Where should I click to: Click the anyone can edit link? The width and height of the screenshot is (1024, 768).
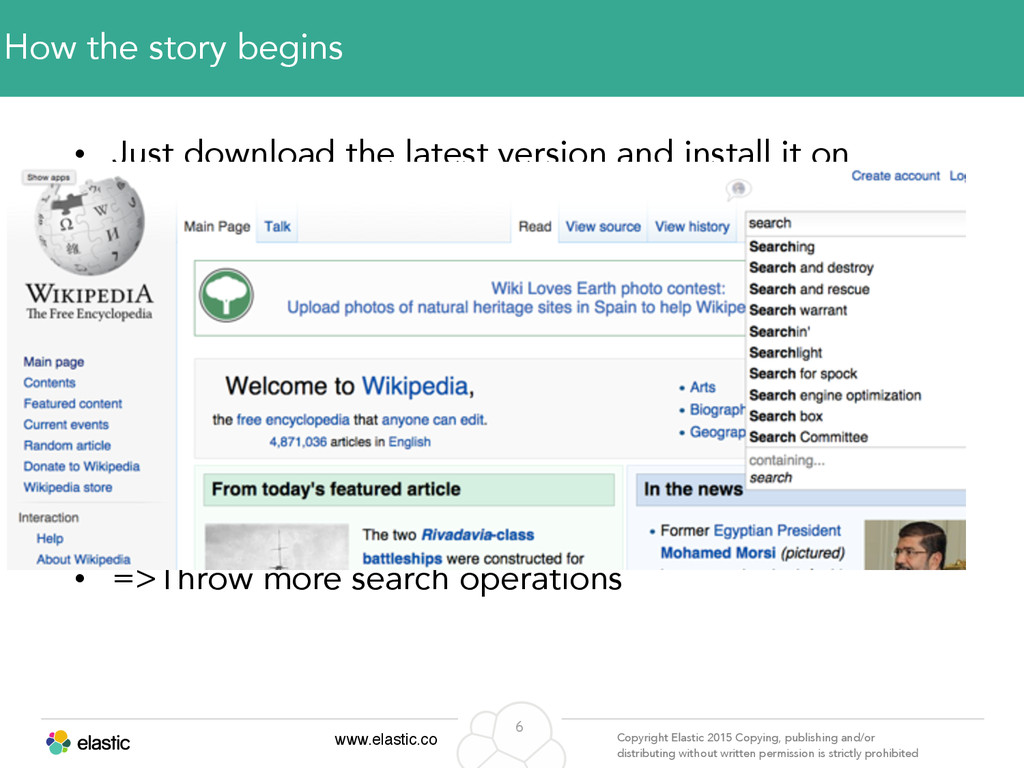[x=433, y=419]
